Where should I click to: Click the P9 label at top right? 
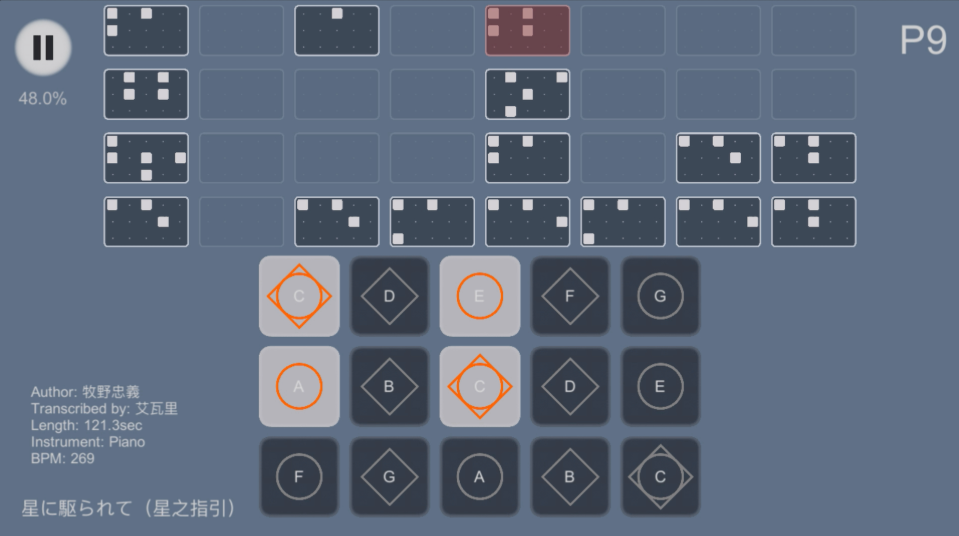(923, 41)
